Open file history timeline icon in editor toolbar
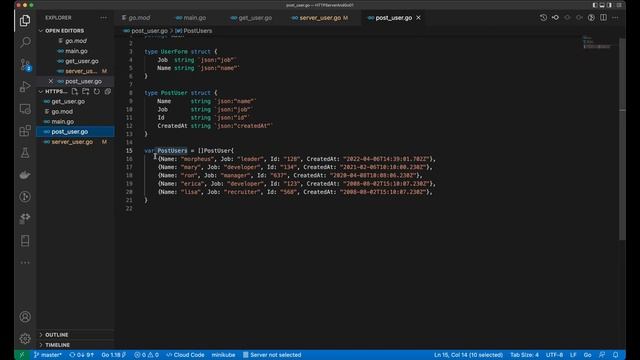This screenshot has width=640, height=360. [543, 18]
